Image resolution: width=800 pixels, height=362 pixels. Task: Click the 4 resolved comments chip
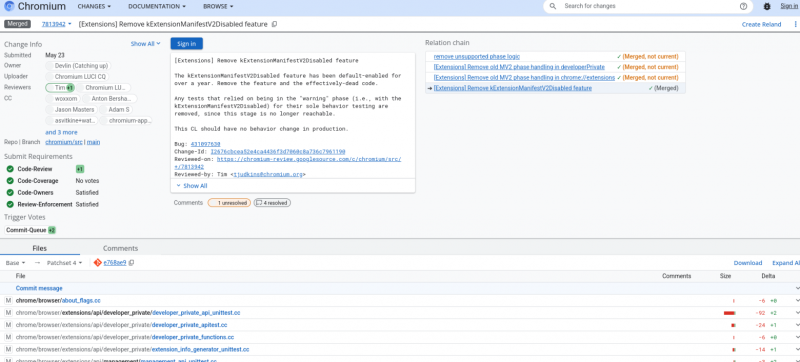tap(272, 202)
